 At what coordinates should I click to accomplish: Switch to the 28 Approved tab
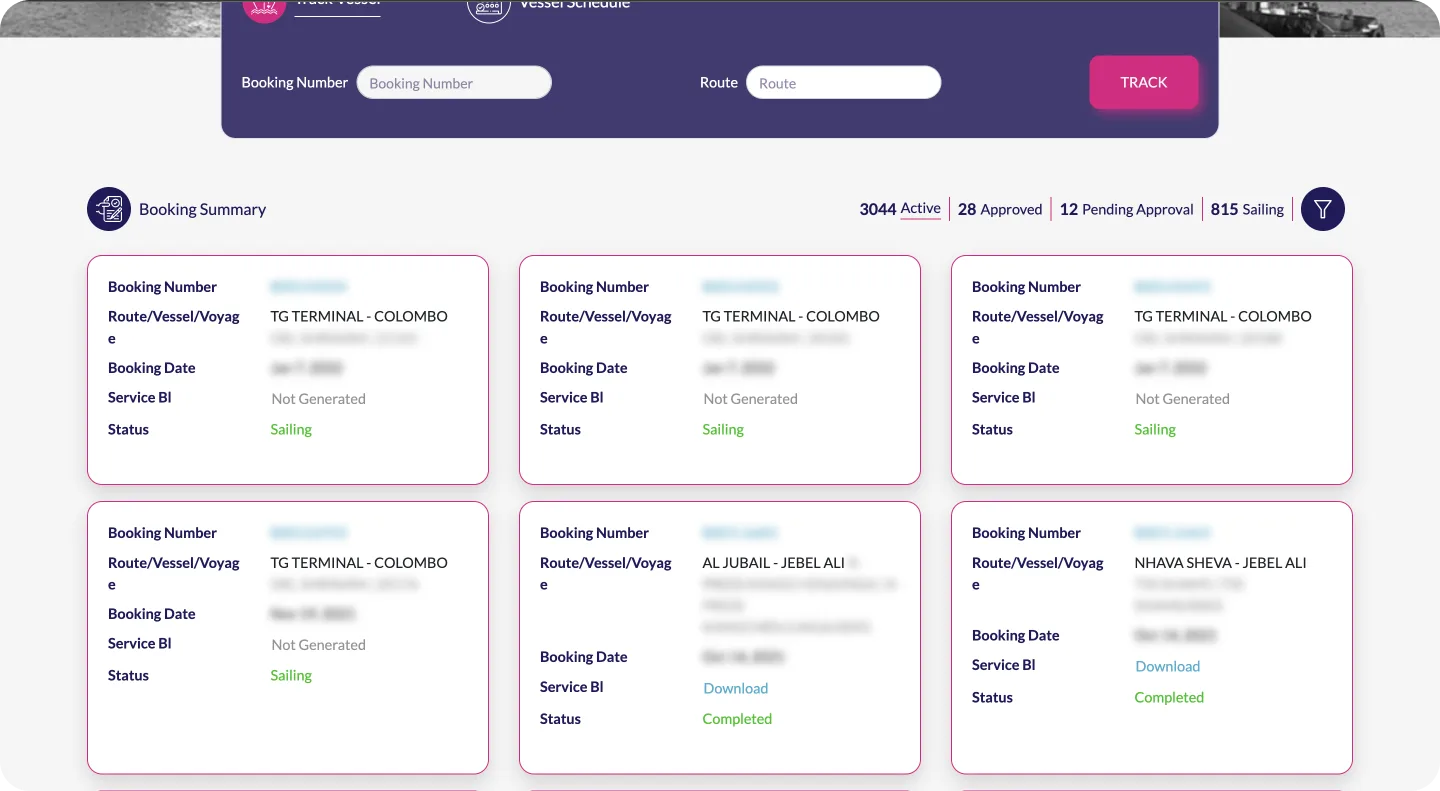(1000, 209)
